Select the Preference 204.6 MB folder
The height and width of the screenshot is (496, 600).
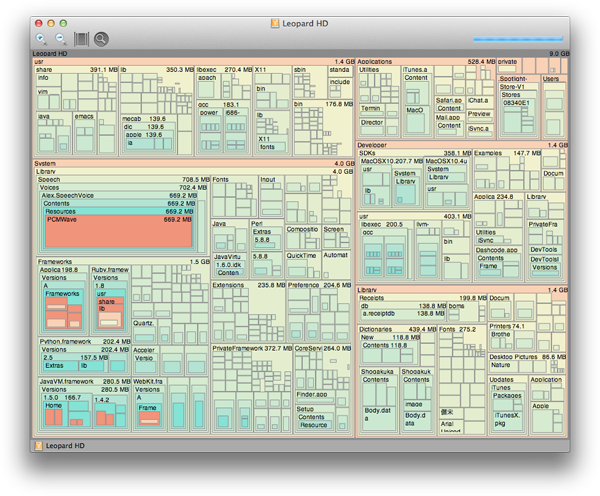tap(319, 285)
